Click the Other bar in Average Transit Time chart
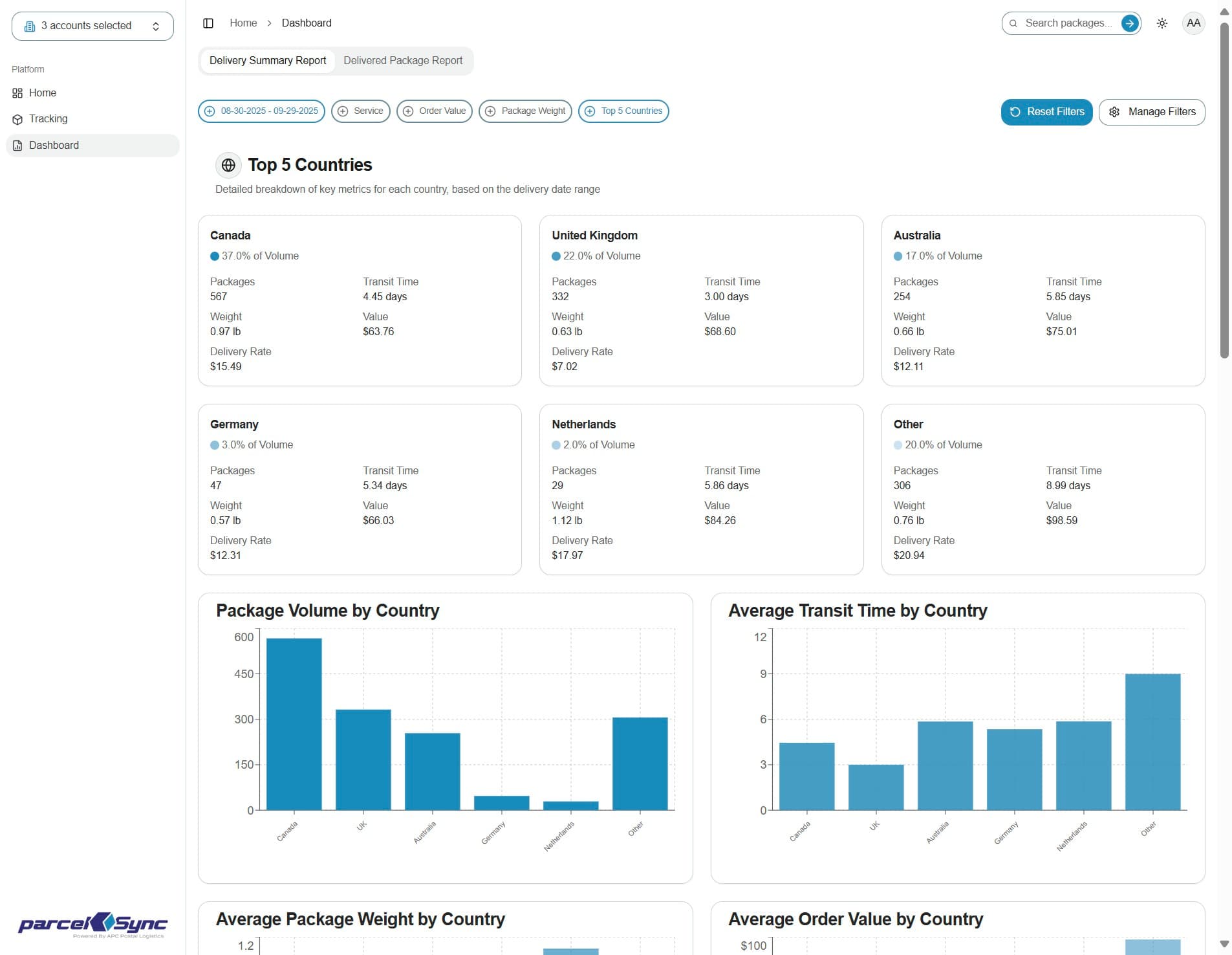 click(x=1153, y=742)
